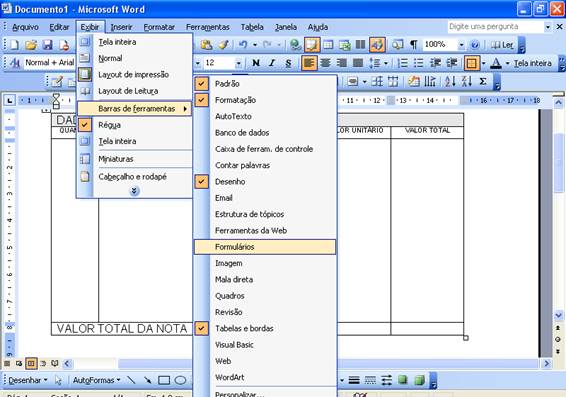Click the Save floppy disk icon

pos(48,45)
